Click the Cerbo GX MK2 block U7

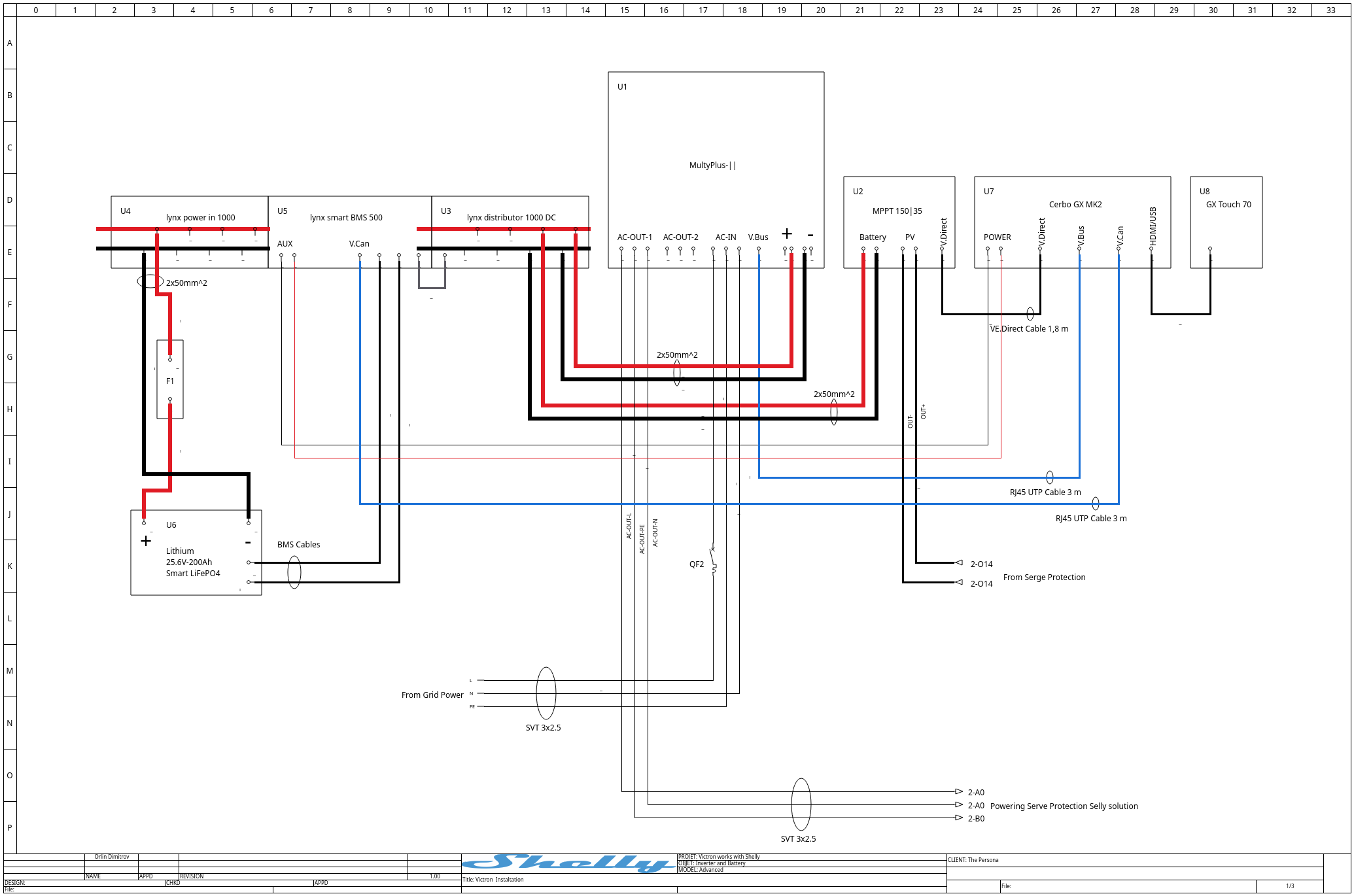pyautogui.click(x=1075, y=204)
